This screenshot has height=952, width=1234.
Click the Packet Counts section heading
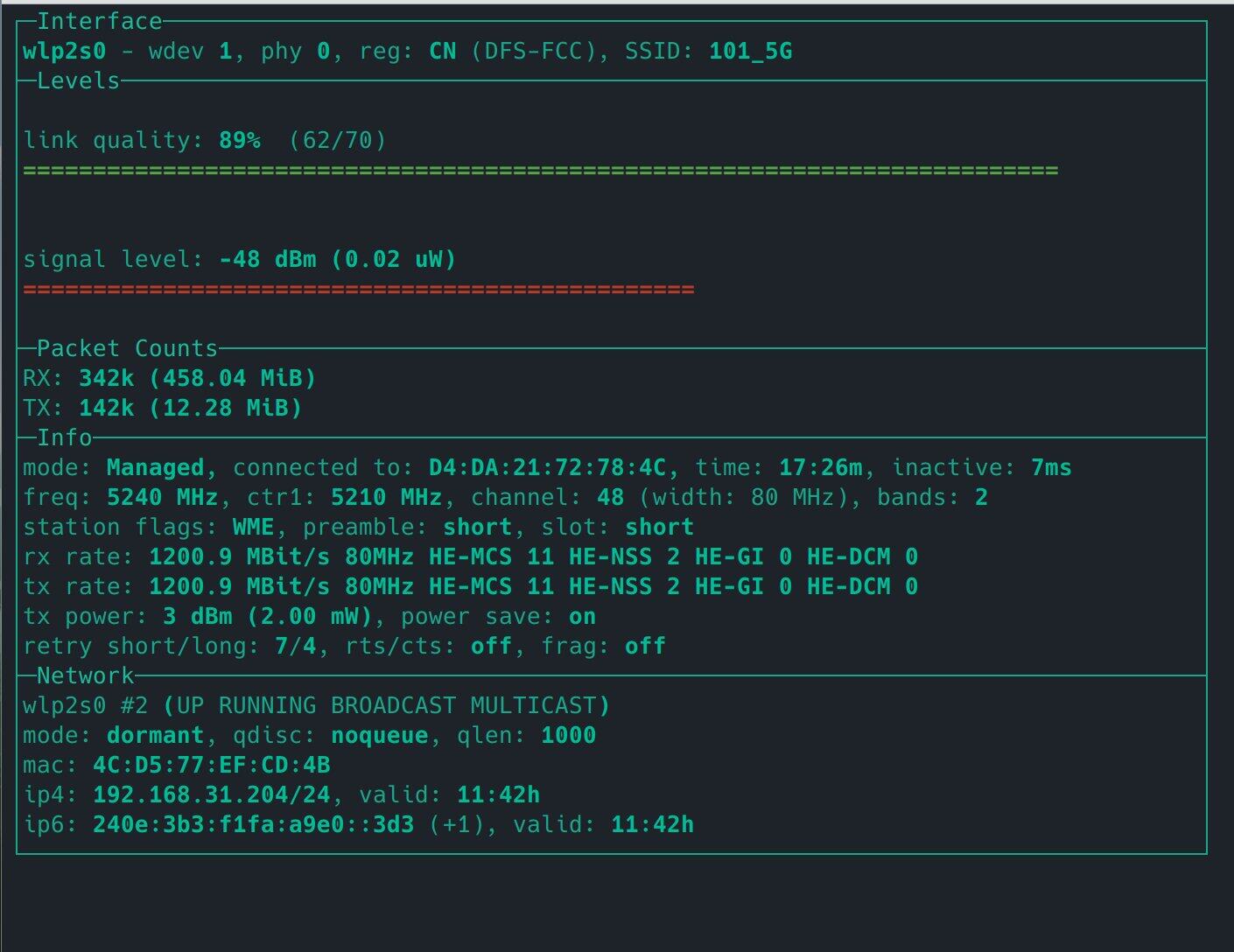[x=128, y=348]
